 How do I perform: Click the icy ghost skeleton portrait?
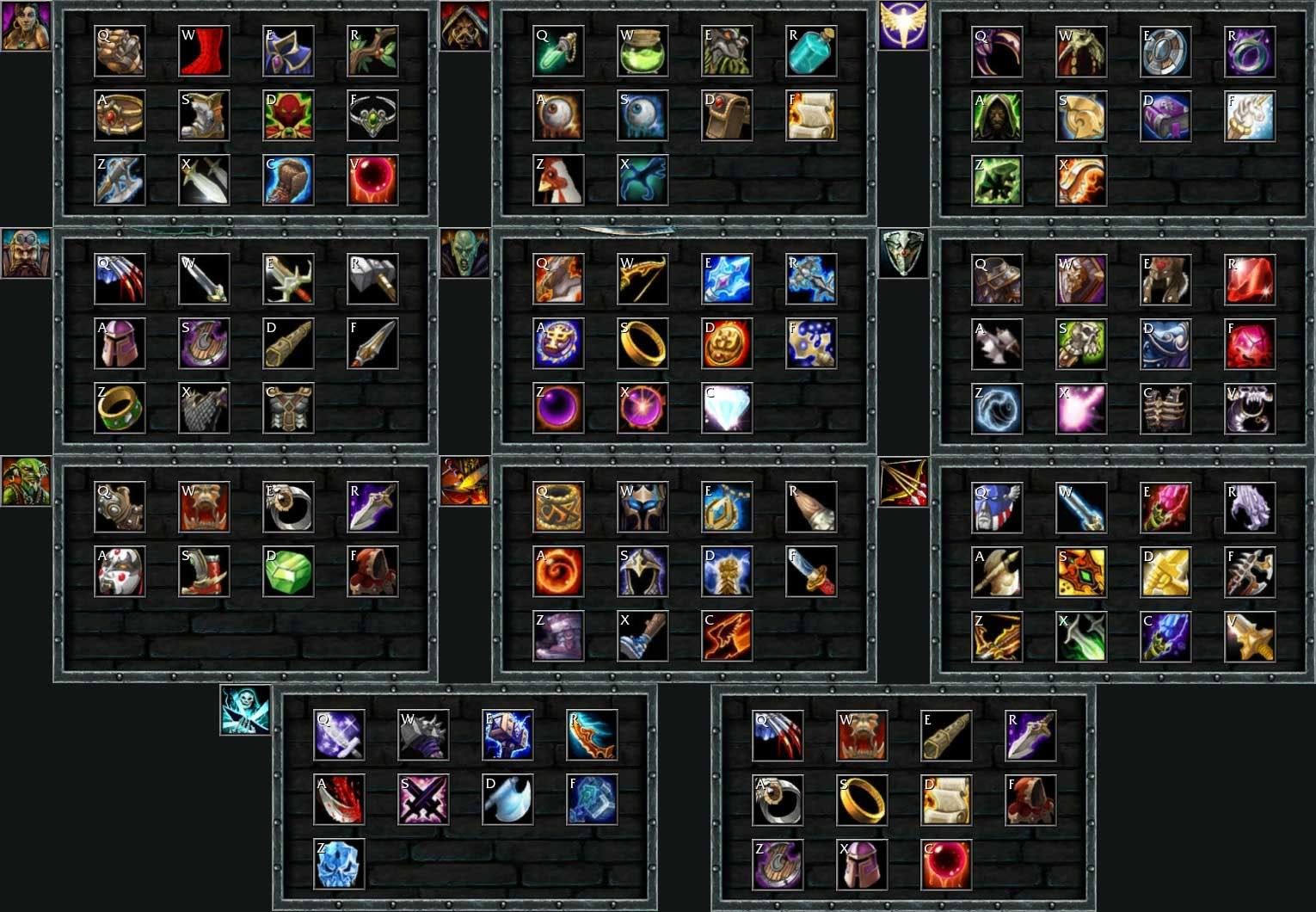pos(245,710)
